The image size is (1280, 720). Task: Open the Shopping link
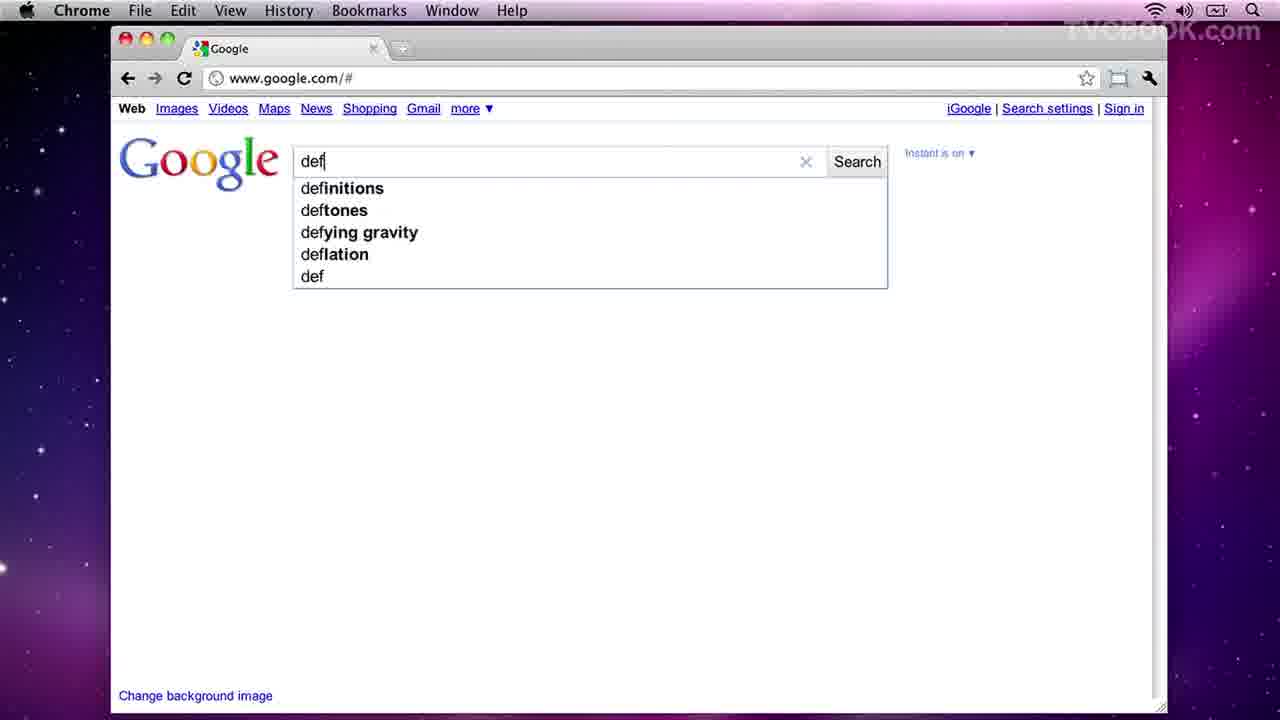(x=370, y=108)
